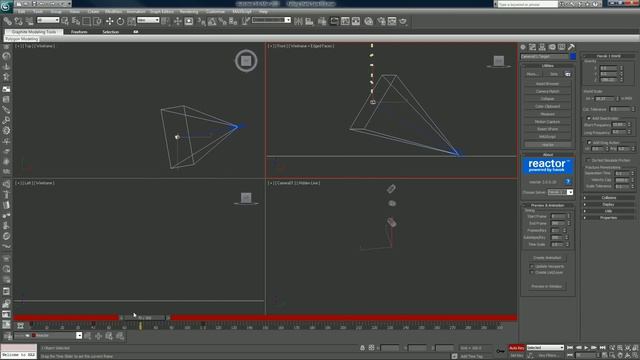Screen dimensions: 640x360
Task: Open the Material Editor
Action: (369, 21)
